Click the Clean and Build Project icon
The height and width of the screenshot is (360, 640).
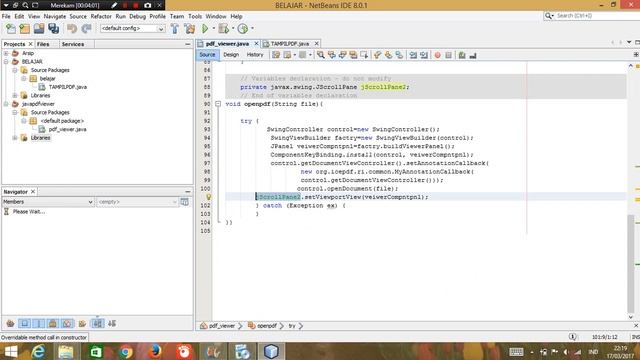click(x=190, y=29)
